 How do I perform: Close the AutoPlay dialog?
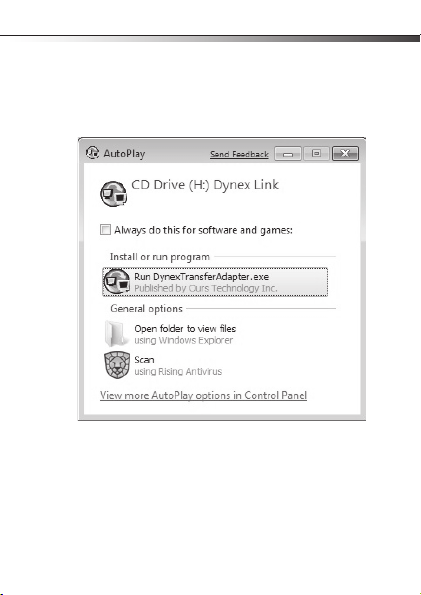tap(345, 153)
